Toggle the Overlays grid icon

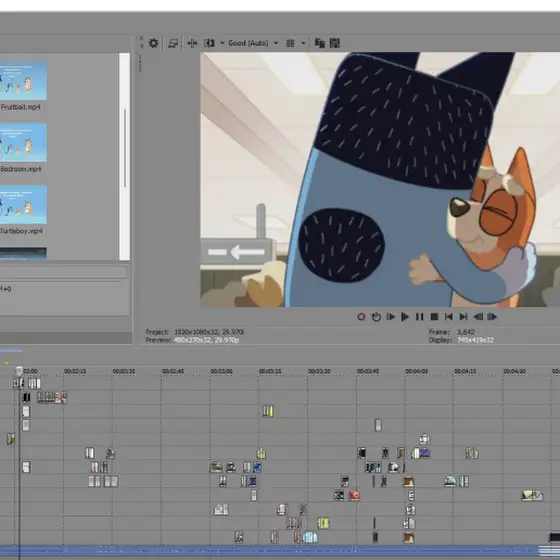pos(290,43)
